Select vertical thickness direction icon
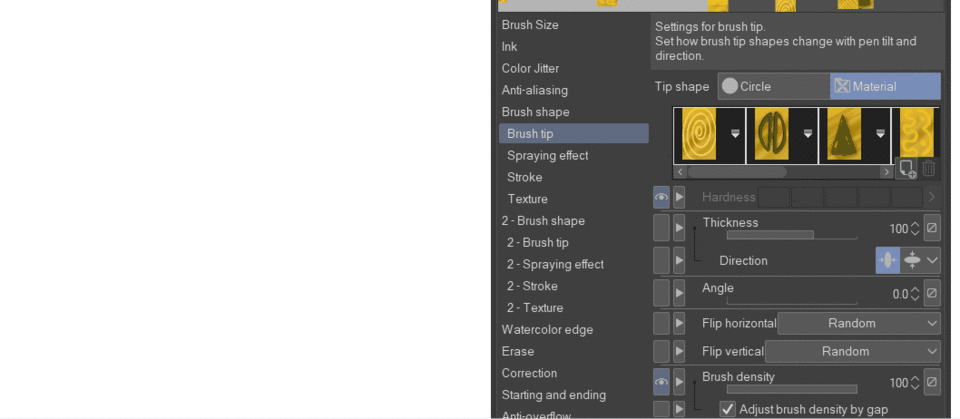Viewport: 960px width, 419px height. pos(912,260)
